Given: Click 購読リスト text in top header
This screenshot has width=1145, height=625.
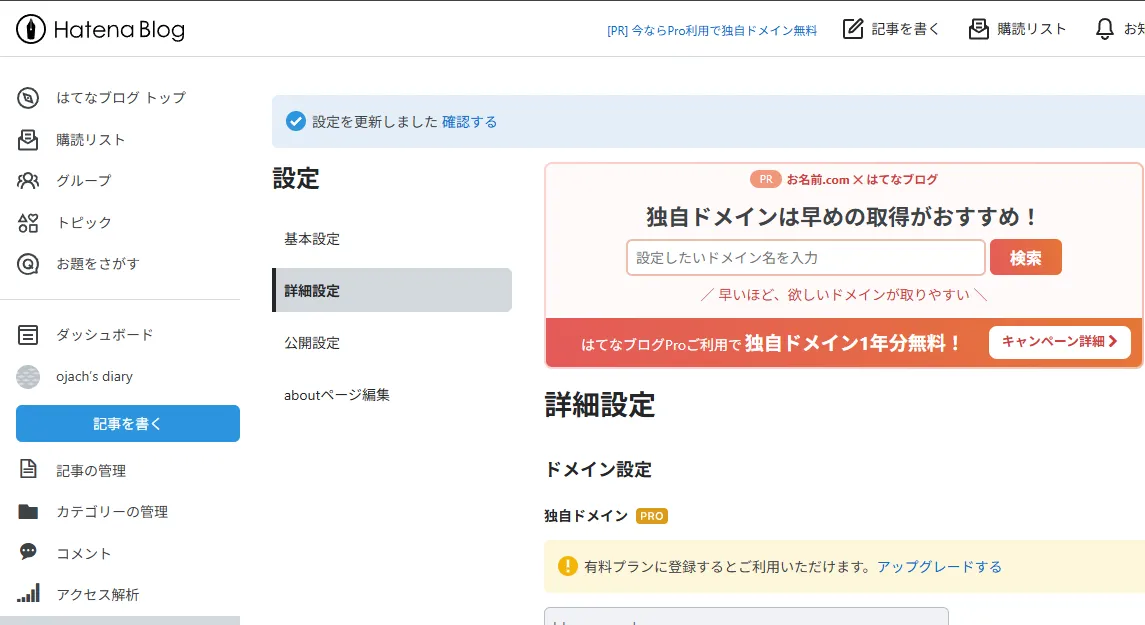Looking at the screenshot, I should (x=1032, y=29).
